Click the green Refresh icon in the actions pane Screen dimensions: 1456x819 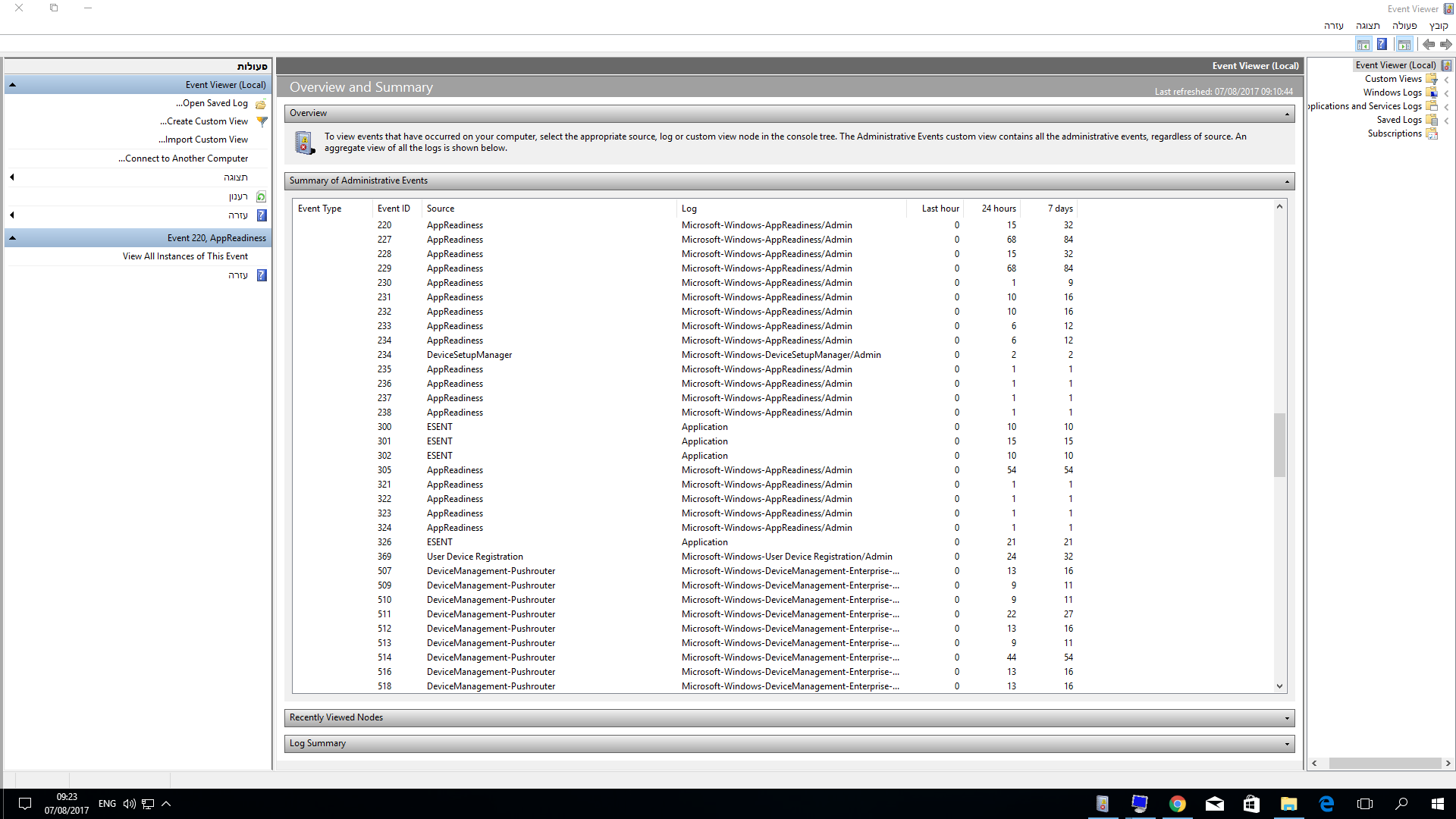coord(261,196)
